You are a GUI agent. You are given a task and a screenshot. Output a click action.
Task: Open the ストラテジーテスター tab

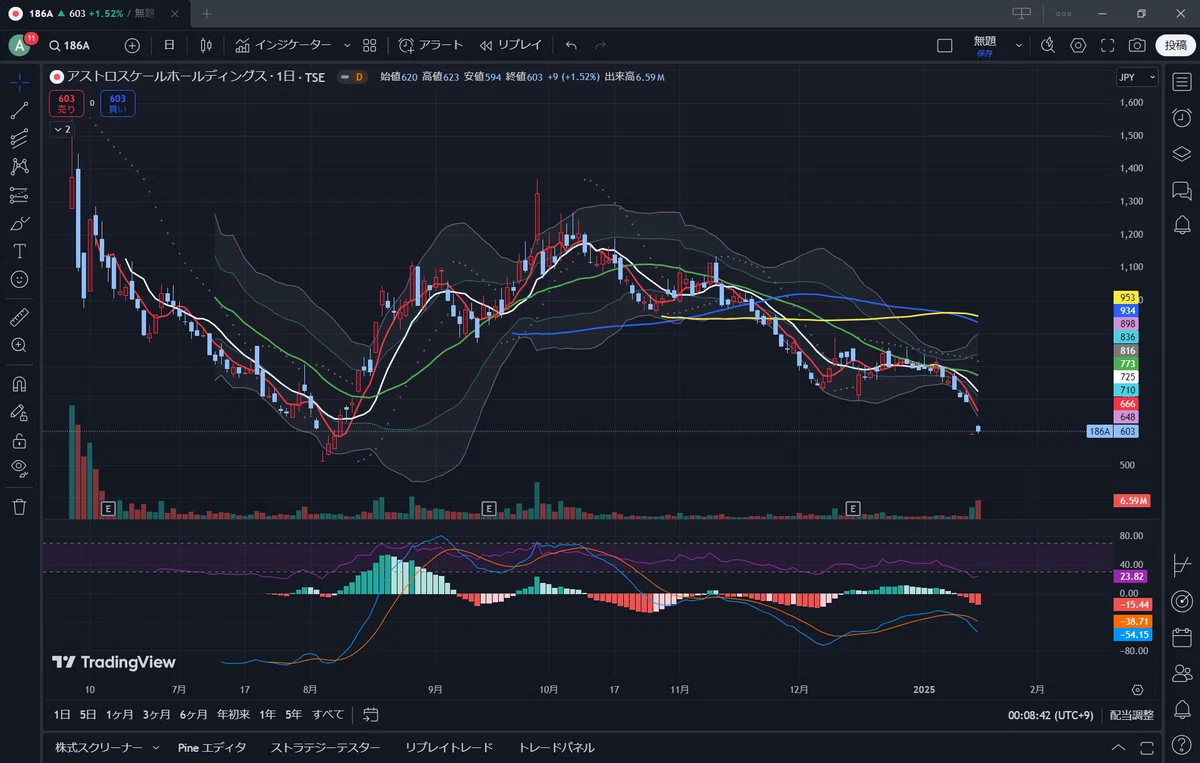pos(325,748)
